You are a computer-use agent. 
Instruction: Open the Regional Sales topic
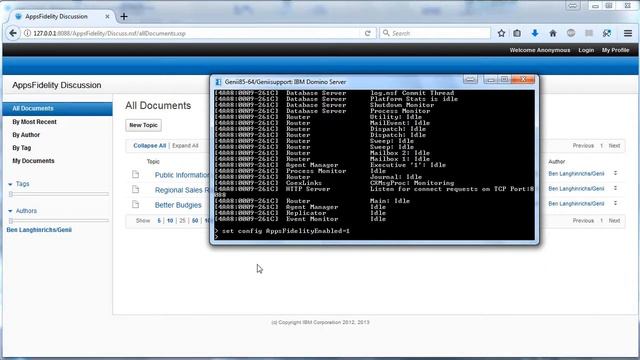(x=182, y=190)
